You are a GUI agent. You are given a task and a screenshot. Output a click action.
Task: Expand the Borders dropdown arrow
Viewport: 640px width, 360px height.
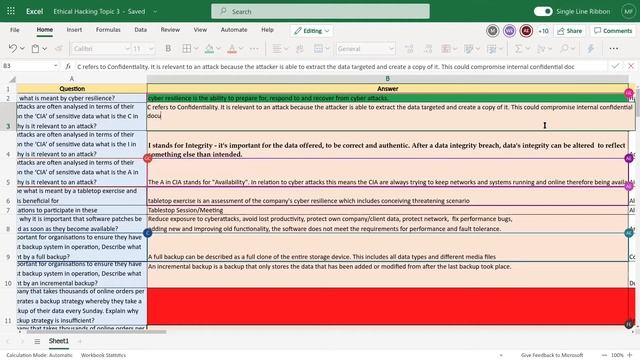point(196,49)
